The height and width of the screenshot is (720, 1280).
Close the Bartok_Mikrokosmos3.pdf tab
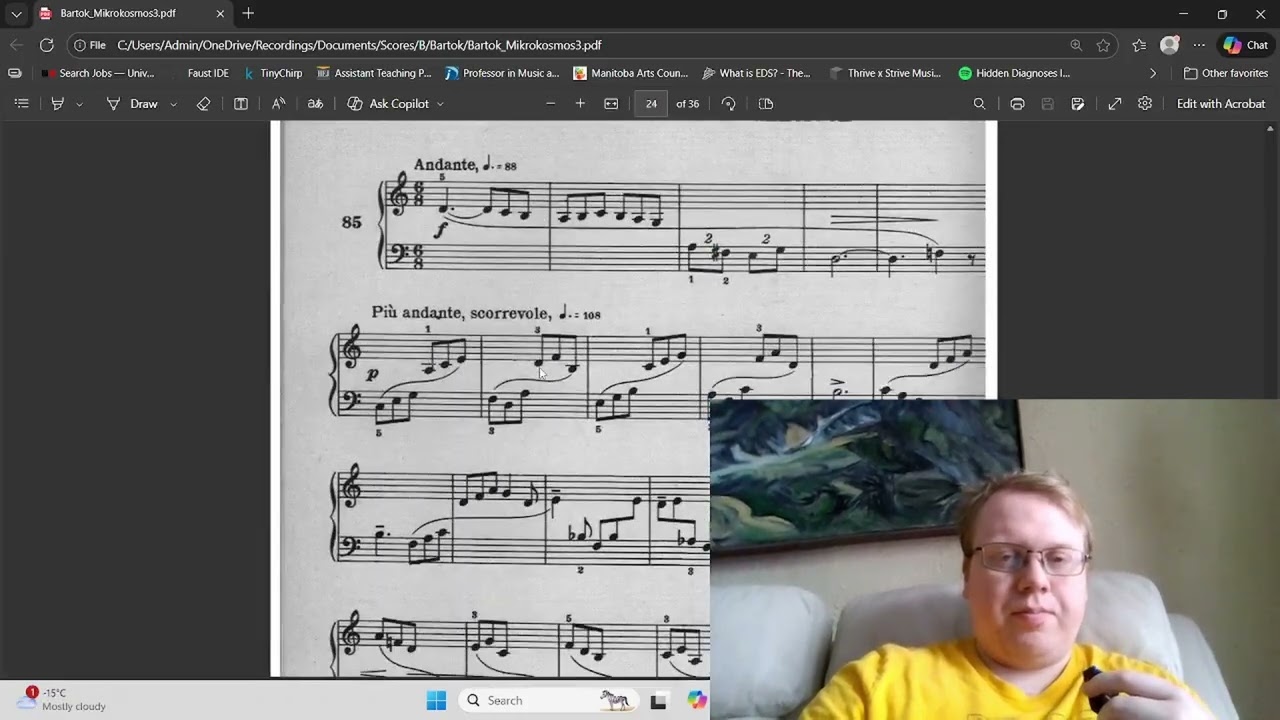point(220,14)
